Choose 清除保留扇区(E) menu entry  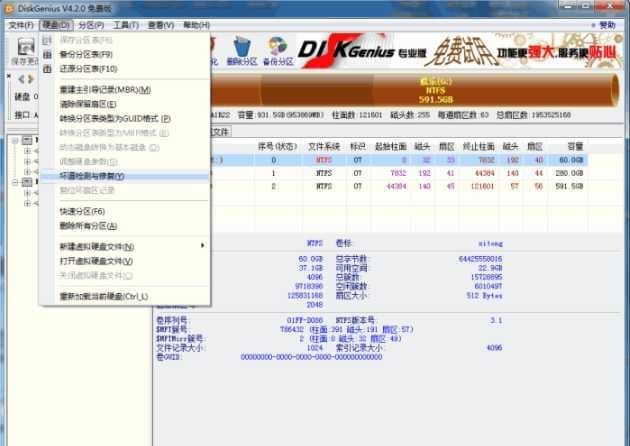(125, 104)
